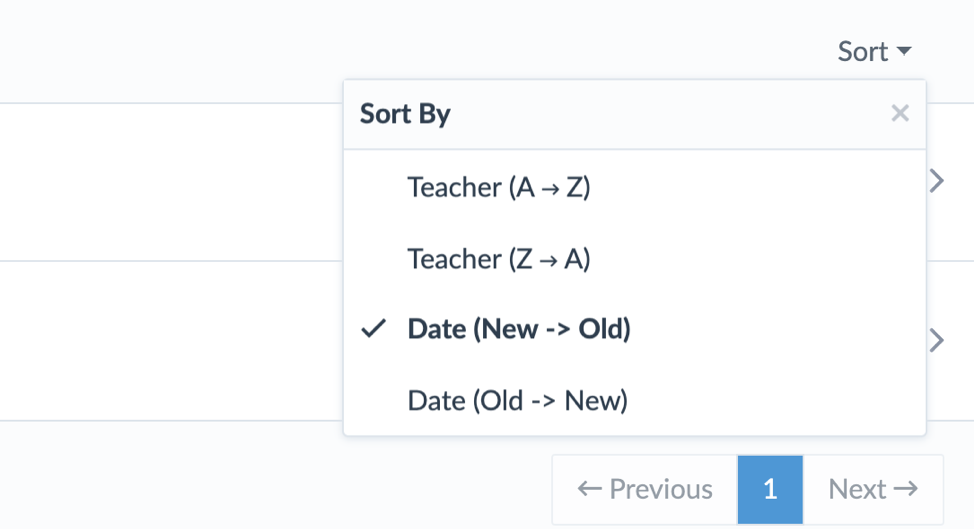This screenshot has width=974, height=529.
Task: Open the first list row
Action: (x=170, y=181)
